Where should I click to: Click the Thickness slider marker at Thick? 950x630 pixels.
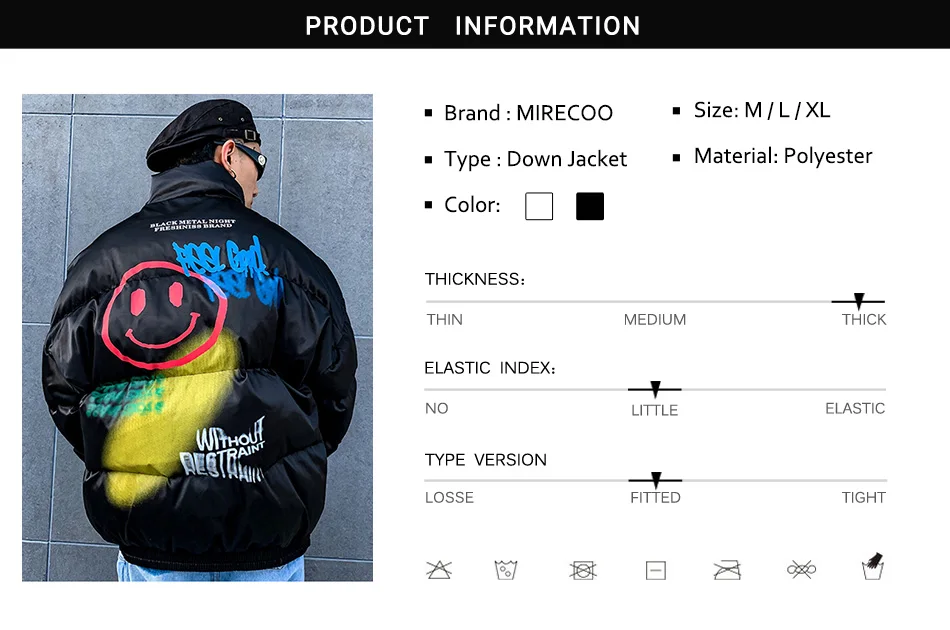click(x=859, y=300)
